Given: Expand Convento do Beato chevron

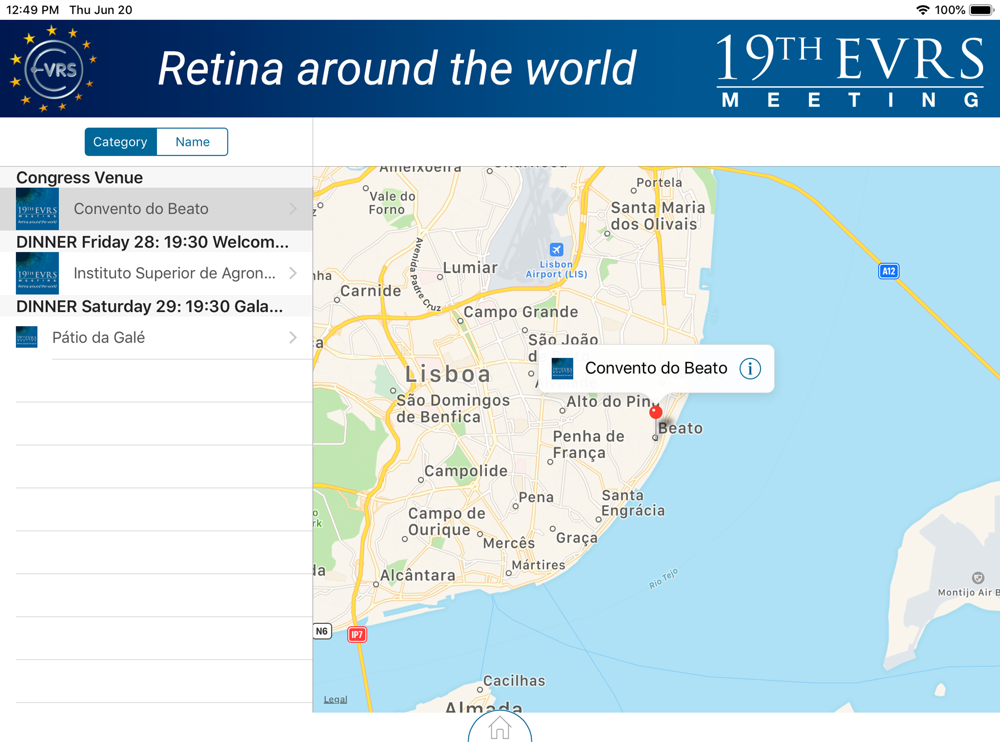Looking at the screenshot, I should 293,209.
